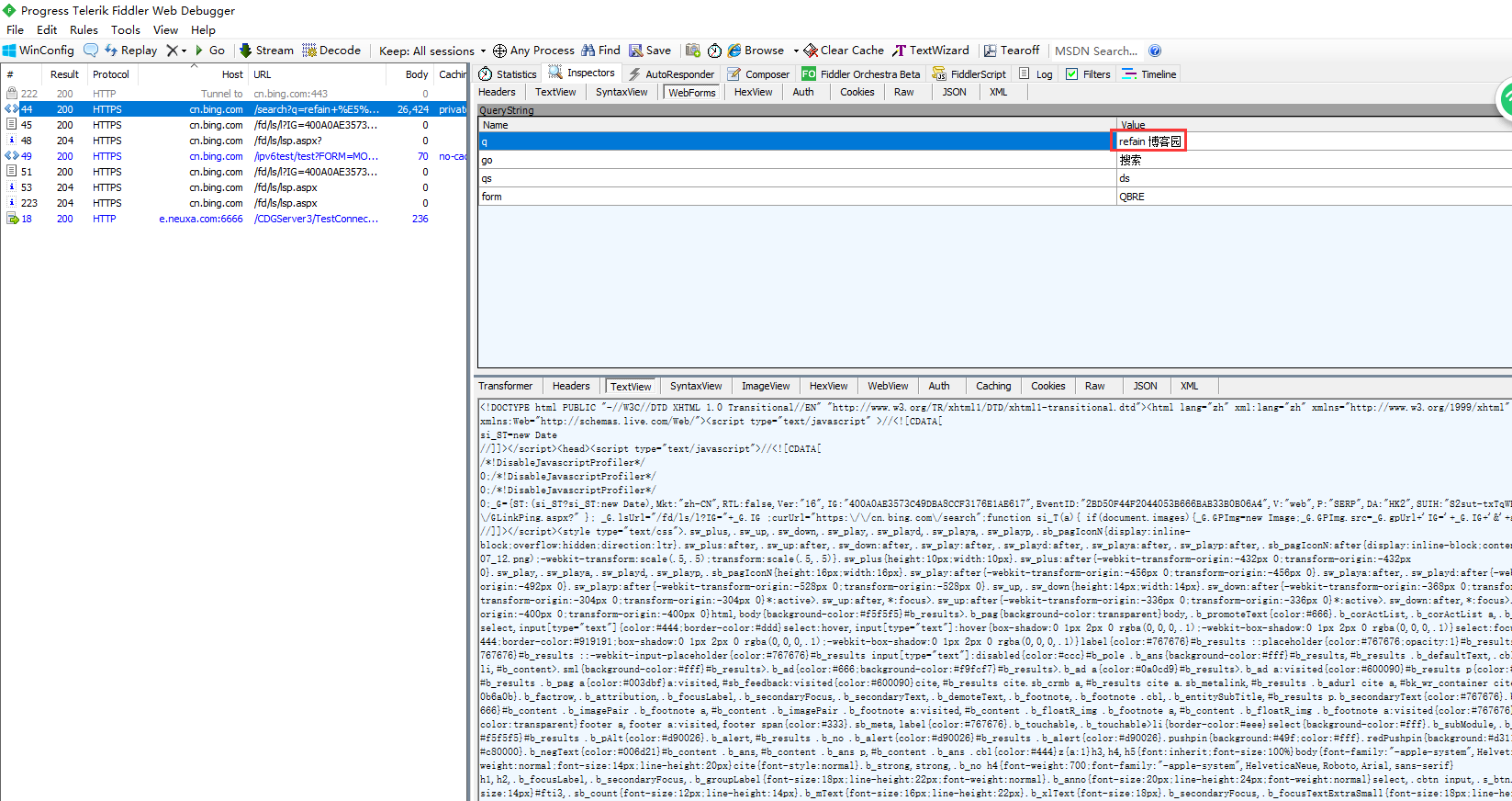Click the Any Process target icon
Screen dimensions: 1512x801
click(499, 51)
